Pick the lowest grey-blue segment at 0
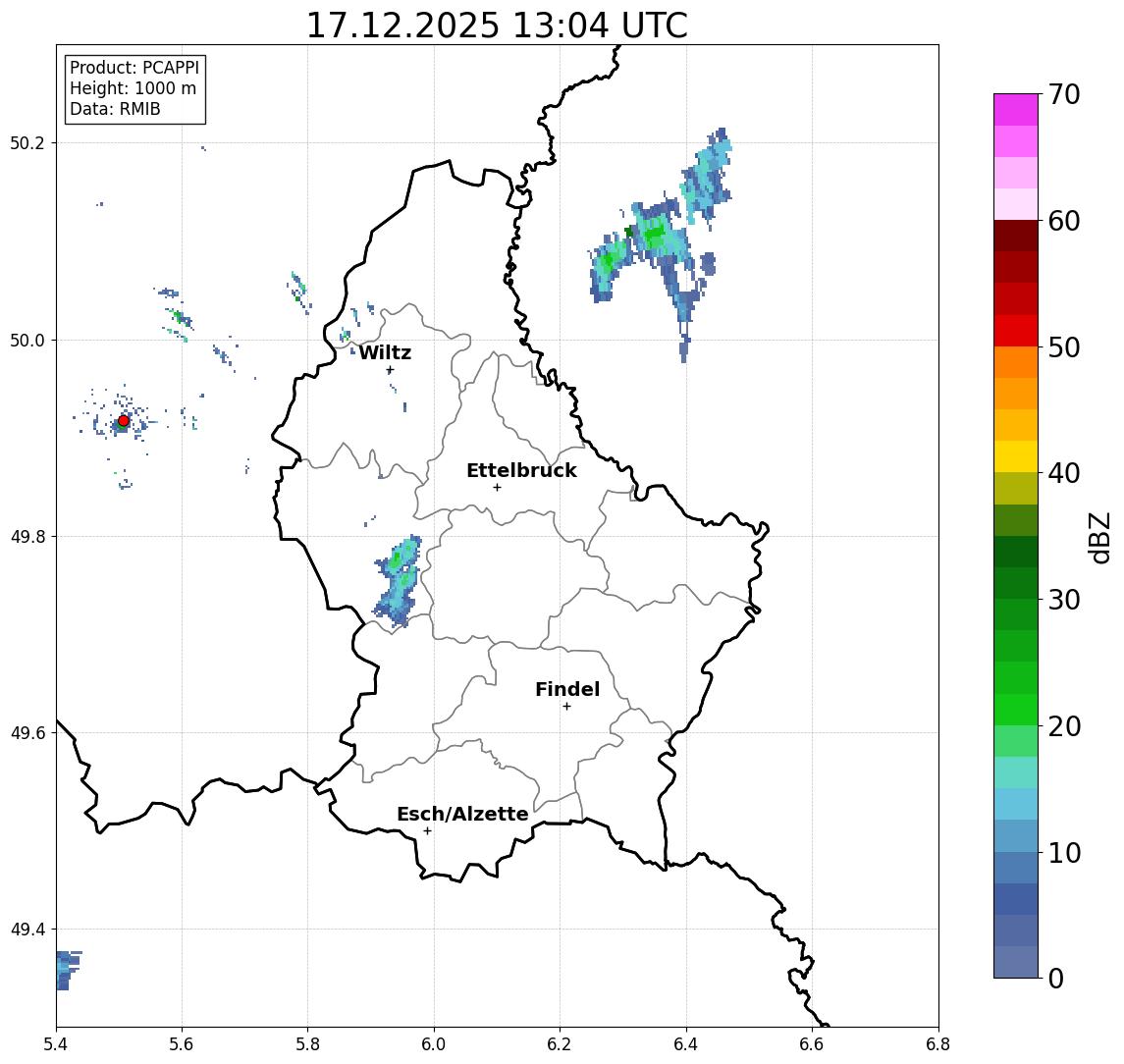The height and width of the screenshot is (1064, 1124). tap(1016, 962)
